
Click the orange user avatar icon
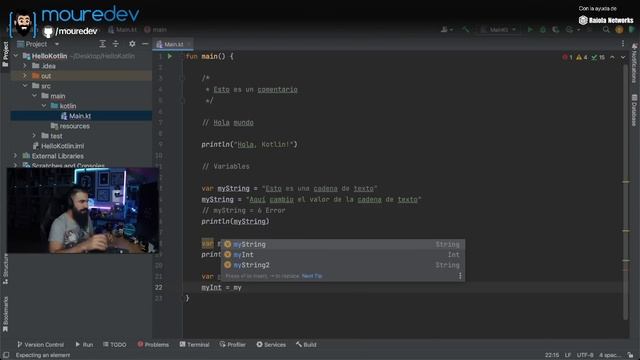(x=619, y=29)
